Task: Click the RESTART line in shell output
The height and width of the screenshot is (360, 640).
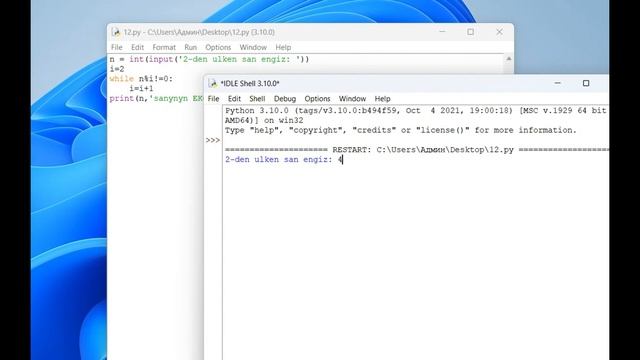Action: click(416, 150)
